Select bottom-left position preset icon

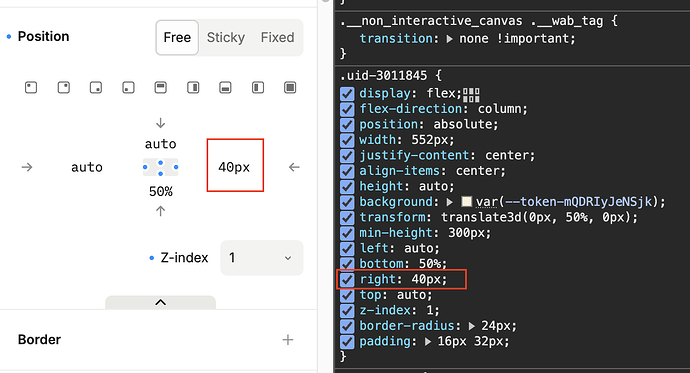click(x=128, y=88)
